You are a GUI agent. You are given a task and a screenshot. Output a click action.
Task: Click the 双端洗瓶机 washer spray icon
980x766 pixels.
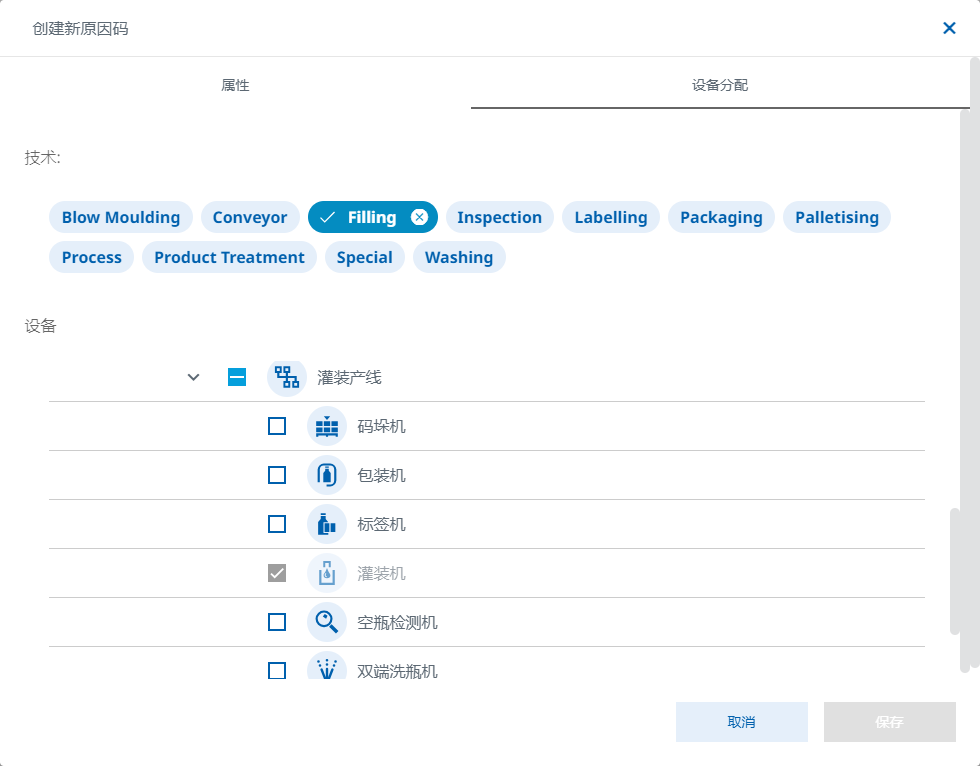point(327,668)
